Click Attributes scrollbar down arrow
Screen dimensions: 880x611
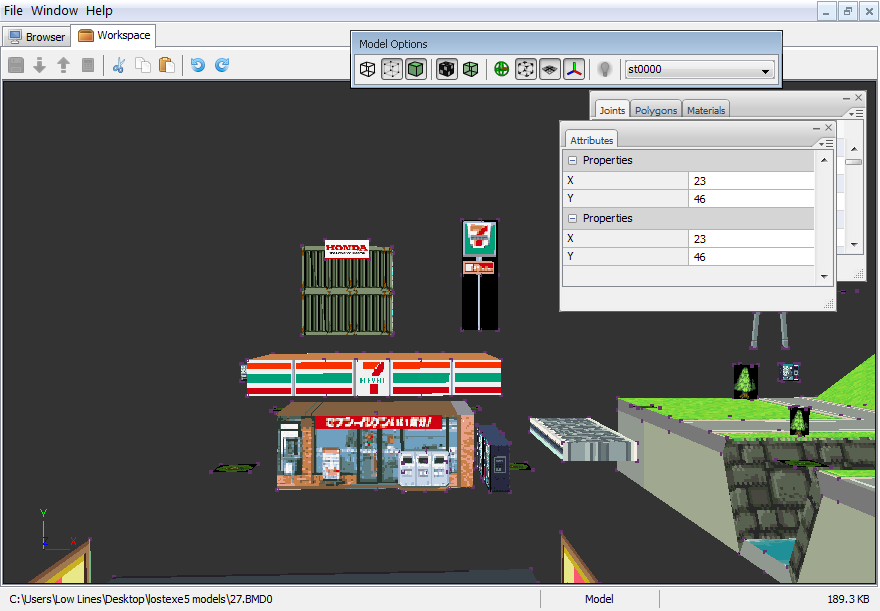pos(824,277)
